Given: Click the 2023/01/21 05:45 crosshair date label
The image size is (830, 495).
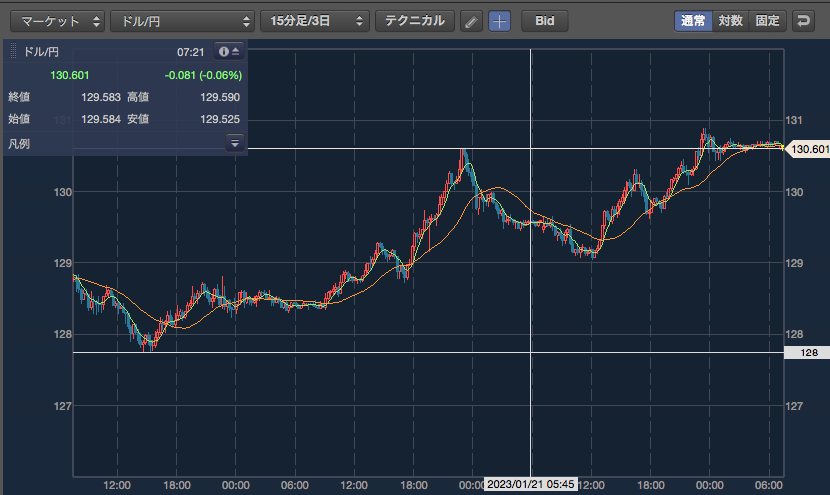Looking at the screenshot, I should (x=530, y=484).
